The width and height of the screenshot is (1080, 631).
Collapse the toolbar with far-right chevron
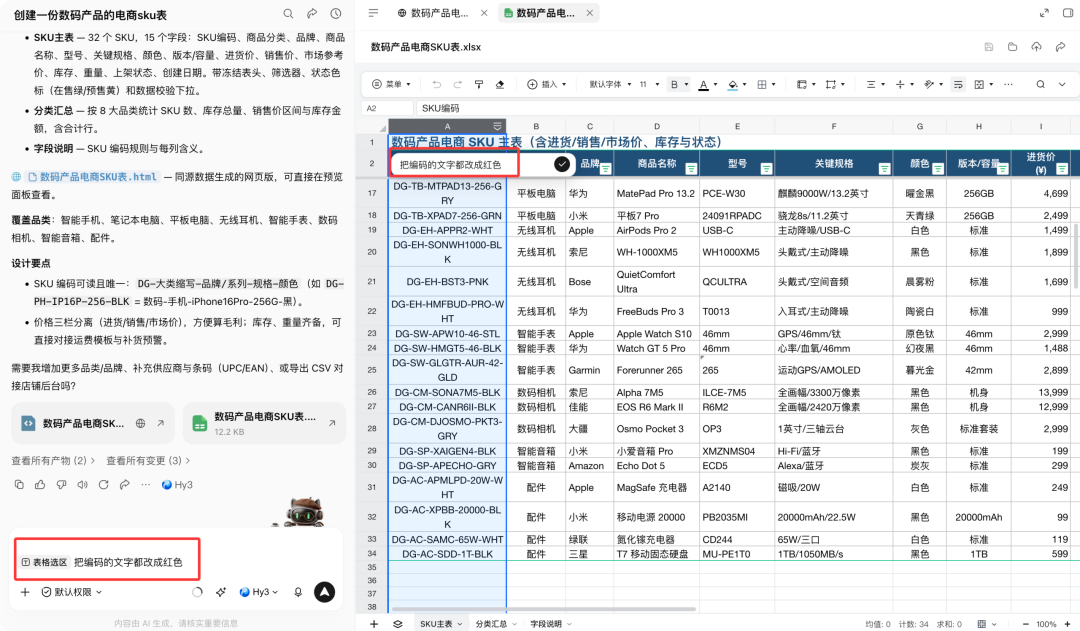click(1062, 84)
